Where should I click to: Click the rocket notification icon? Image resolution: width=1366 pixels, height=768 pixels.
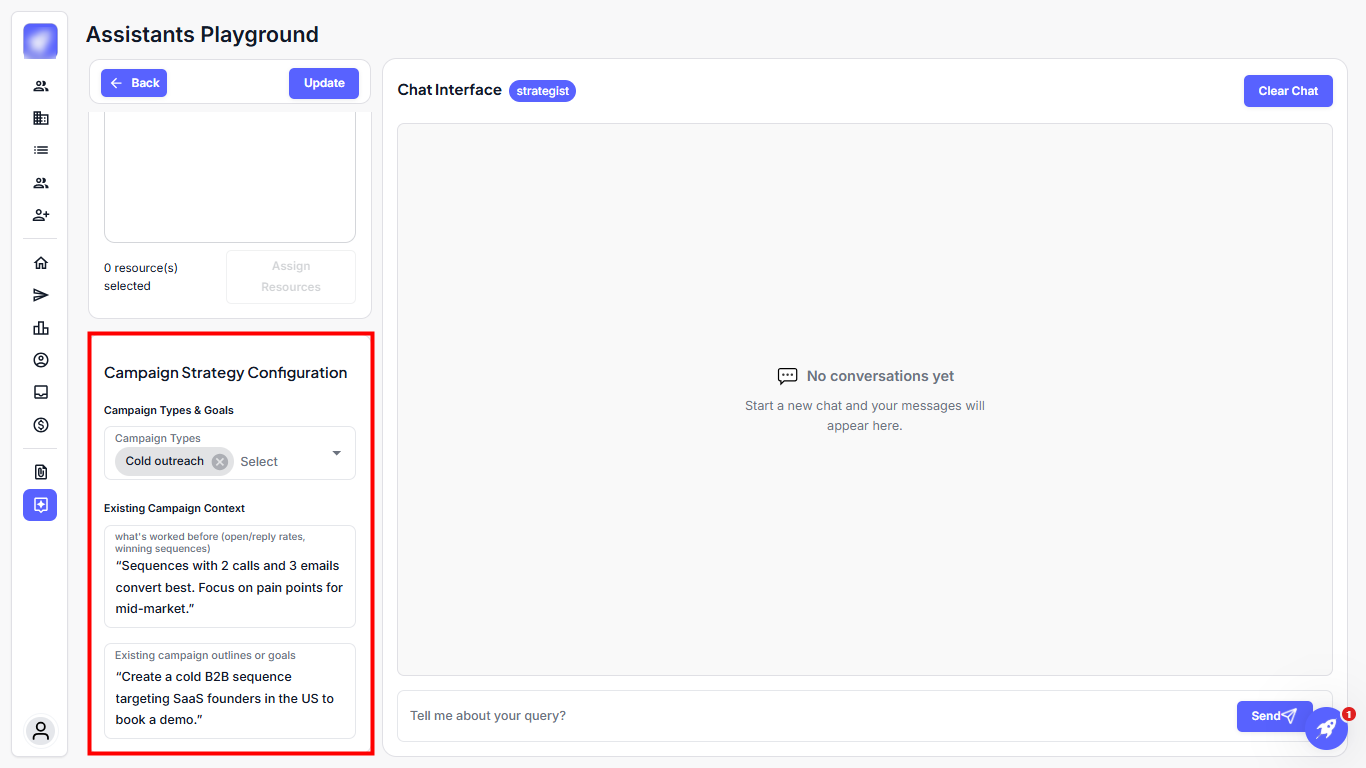click(1326, 728)
